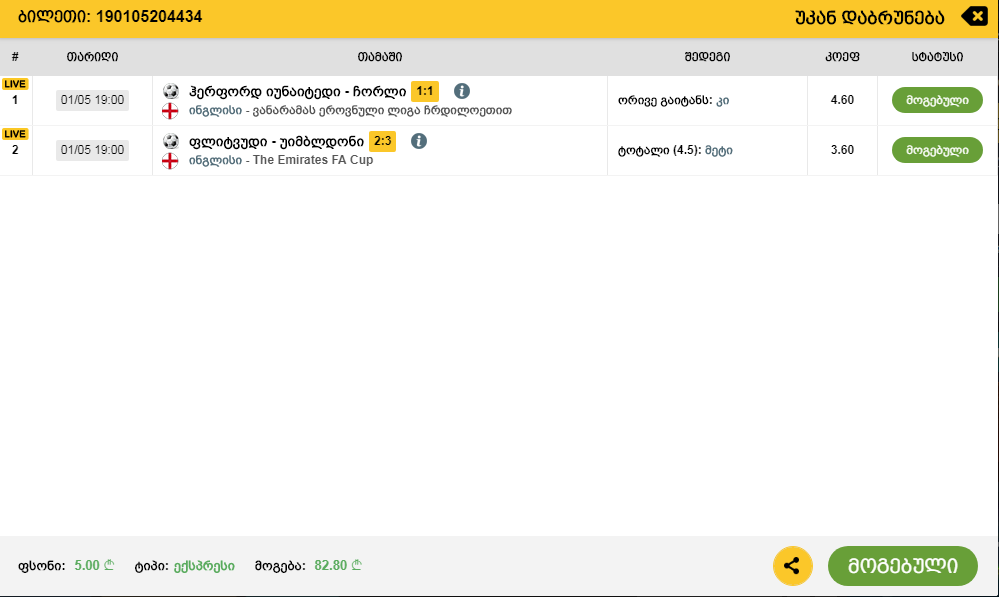
Task: Click the date 01/05 19:00 in row 1
Action: 92,100
